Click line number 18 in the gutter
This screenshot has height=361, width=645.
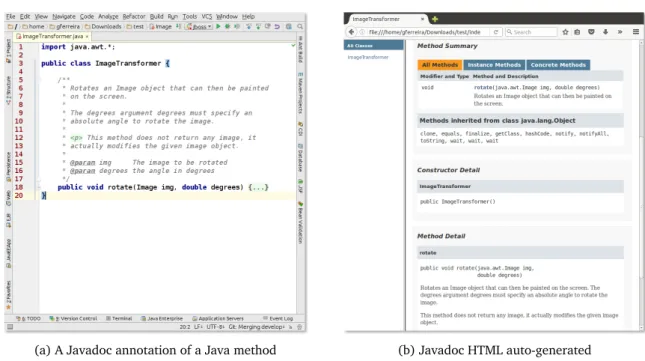19,187
